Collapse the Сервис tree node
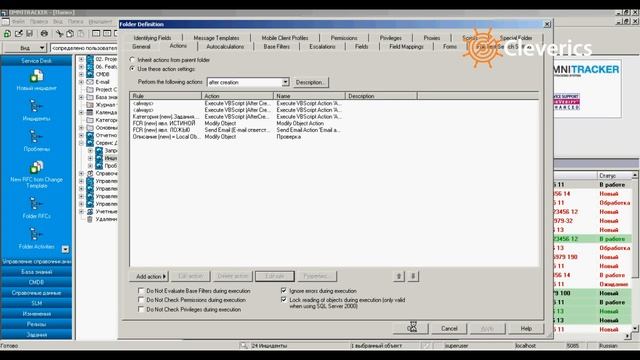The height and width of the screenshot is (360, 640). pos(81,143)
